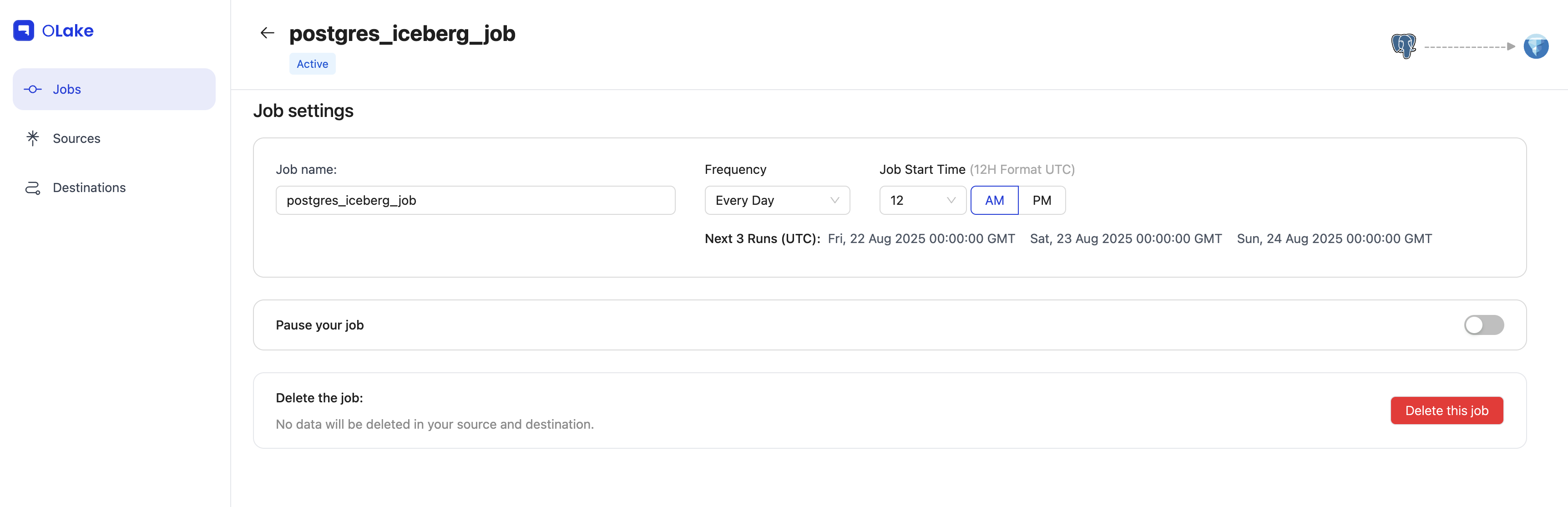The image size is (1568, 507).
Task: Click the Frequency label
Action: click(x=735, y=169)
